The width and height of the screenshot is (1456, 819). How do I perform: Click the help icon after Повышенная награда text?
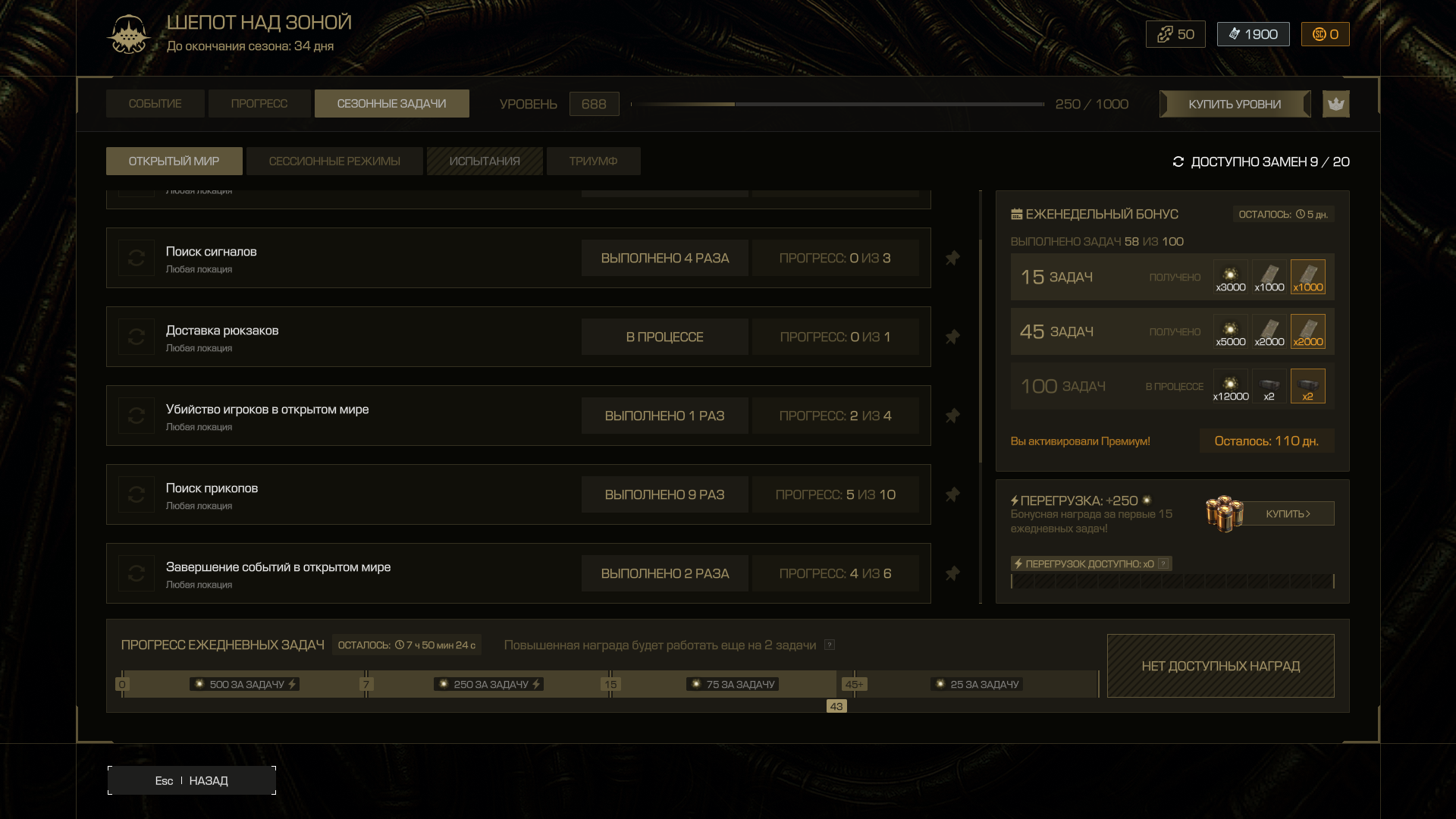pos(830,645)
